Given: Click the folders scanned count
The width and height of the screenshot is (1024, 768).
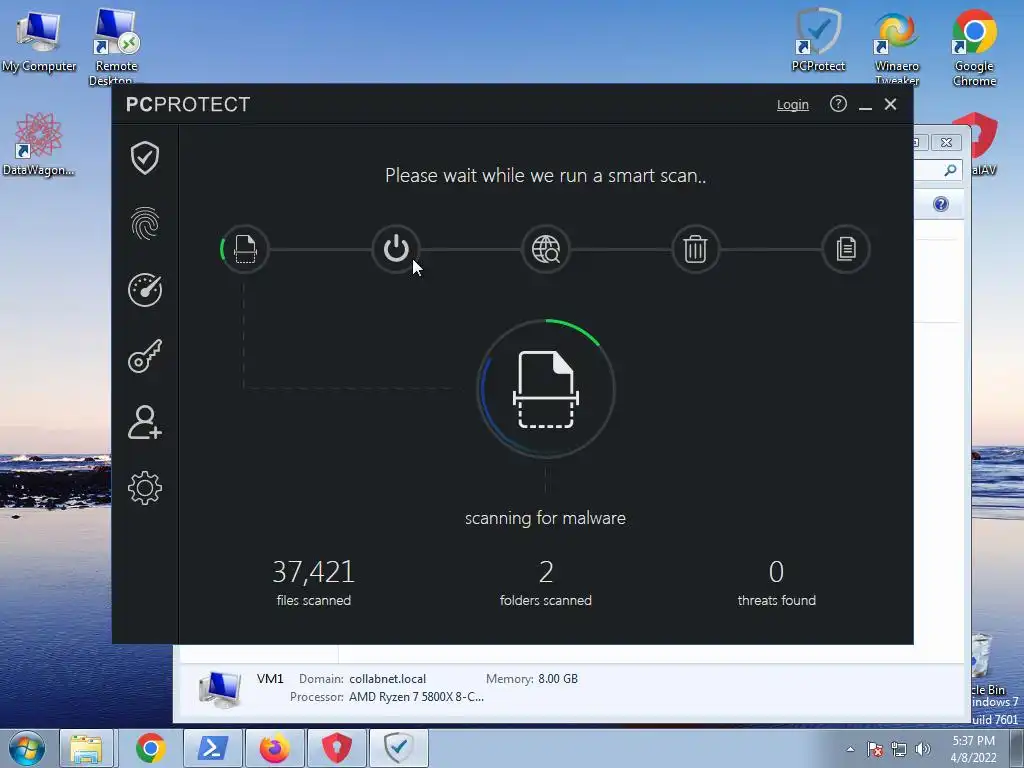Looking at the screenshot, I should coord(546,572).
